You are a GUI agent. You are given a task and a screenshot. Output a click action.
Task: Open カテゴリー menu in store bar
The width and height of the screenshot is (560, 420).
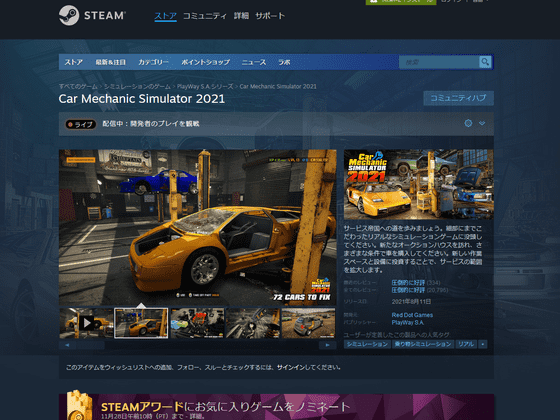(154, 62)
